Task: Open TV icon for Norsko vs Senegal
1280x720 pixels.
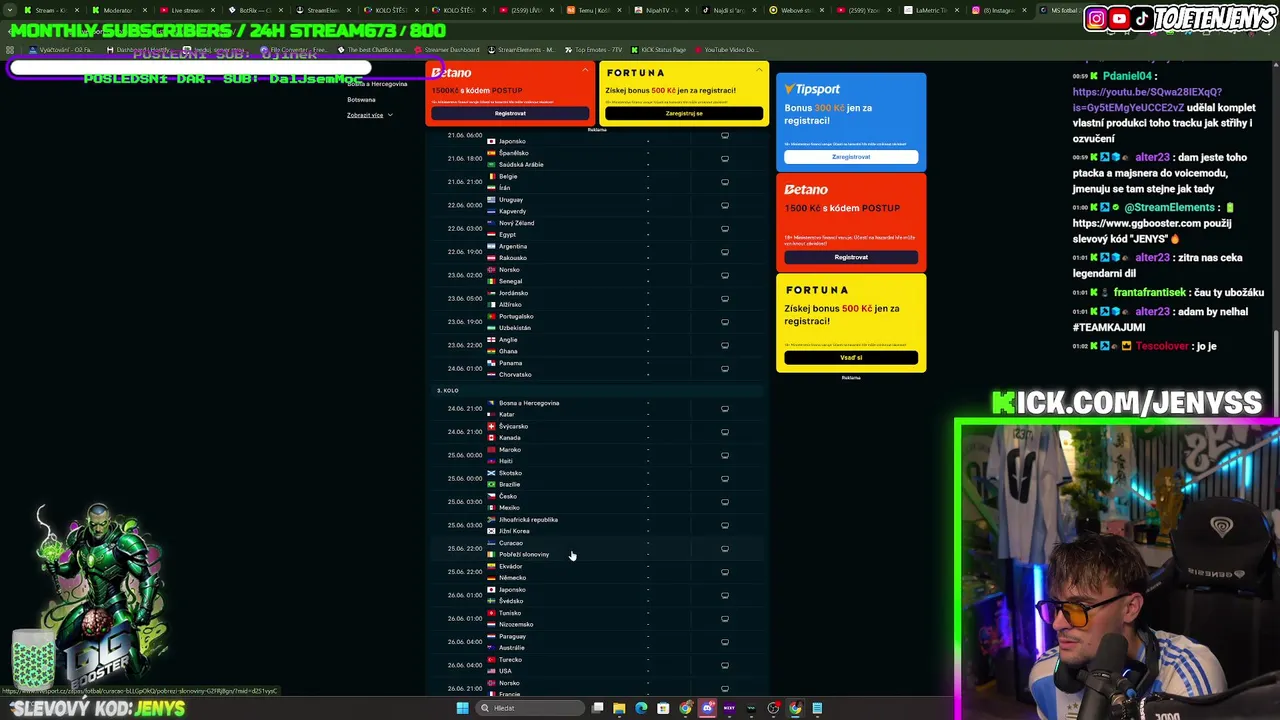Action: tap(725, 275)
